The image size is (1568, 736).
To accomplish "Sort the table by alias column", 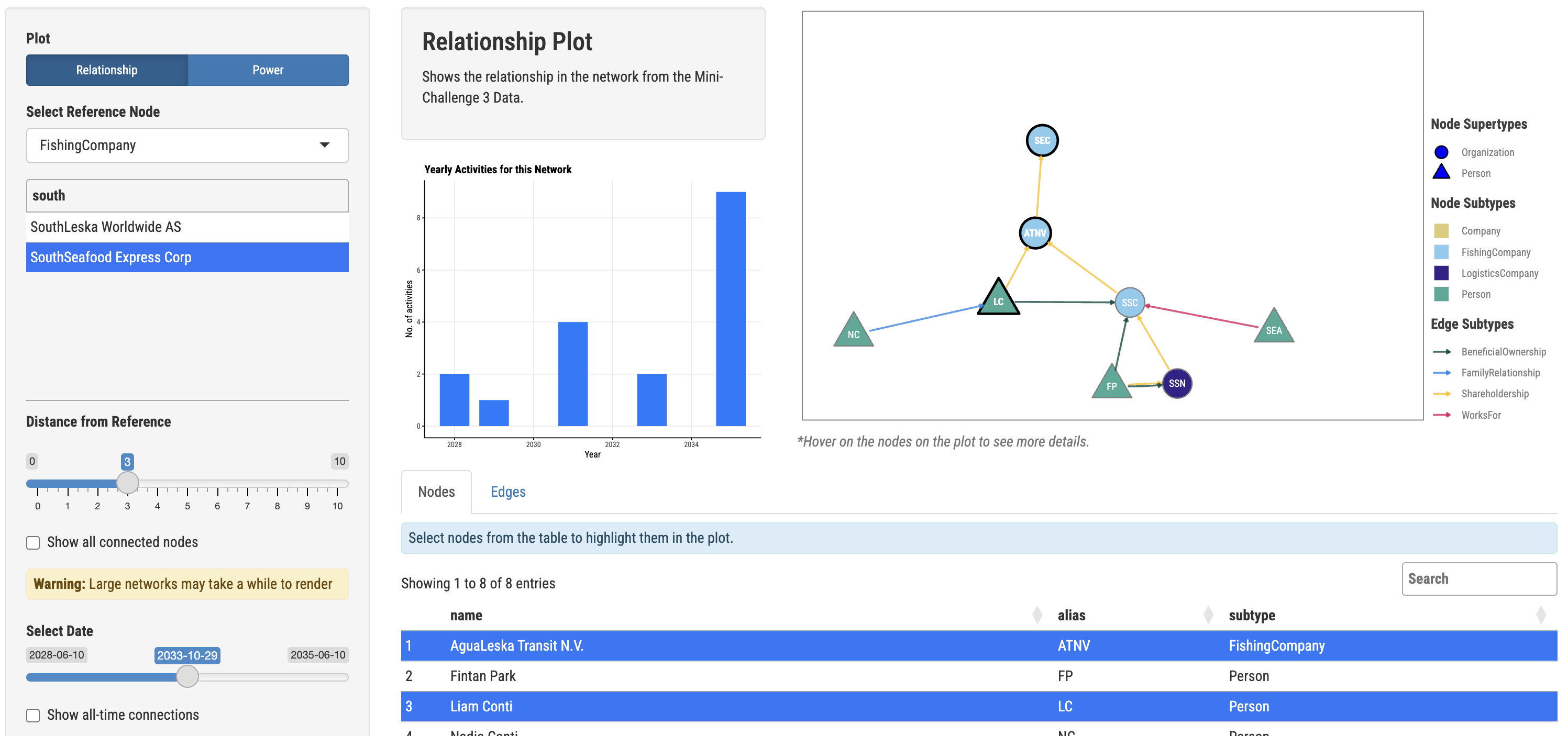I will (1208, 616).
